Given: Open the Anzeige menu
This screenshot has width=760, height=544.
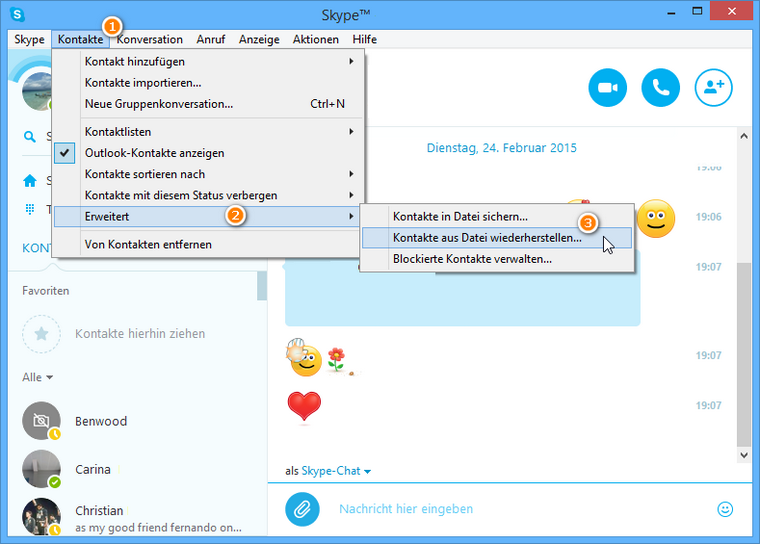Looking at the screenshot, I should tap(259, 39).
